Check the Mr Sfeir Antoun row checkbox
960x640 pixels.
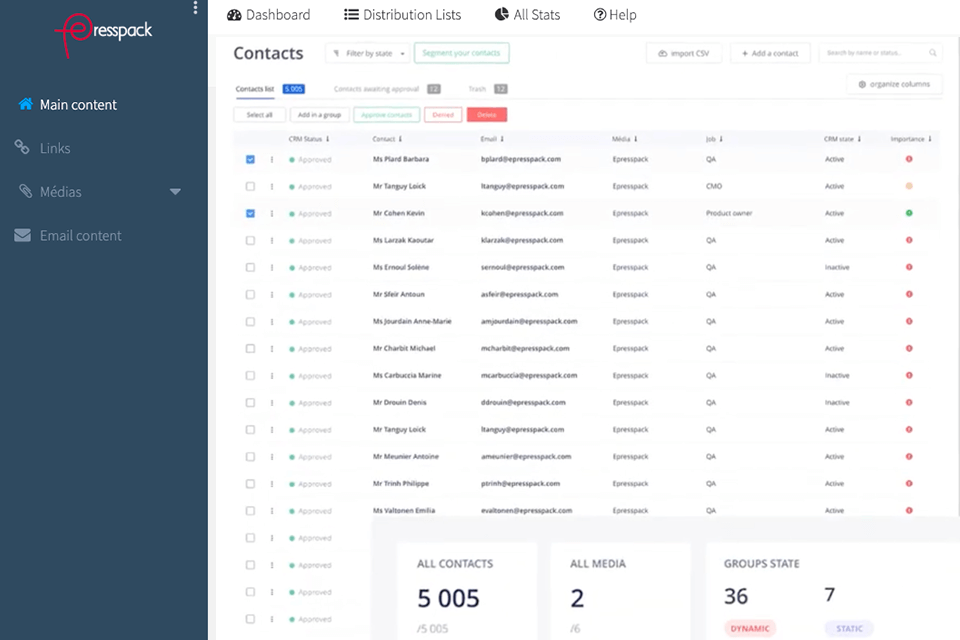(250, 295)
